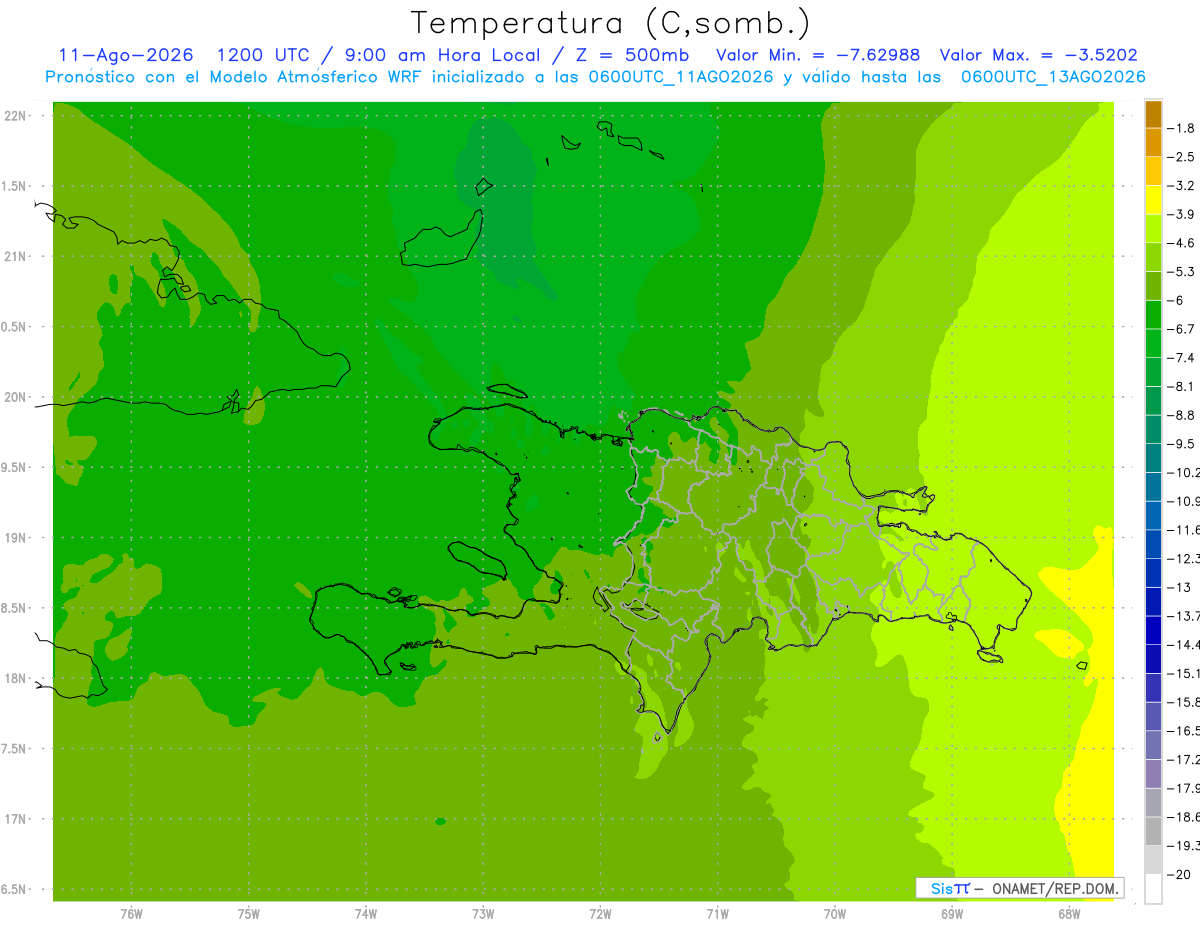Select the '-8.1' colorbar value
Viewport: 1200px width, 927px height.
point(1181,386)
